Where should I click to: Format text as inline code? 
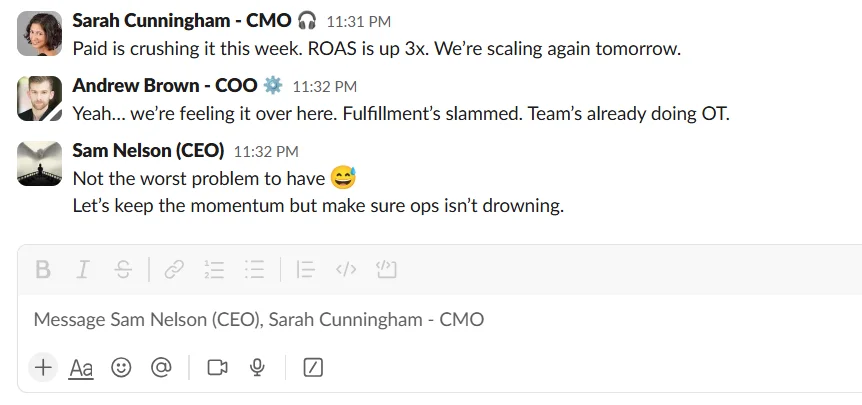point(346,270)
